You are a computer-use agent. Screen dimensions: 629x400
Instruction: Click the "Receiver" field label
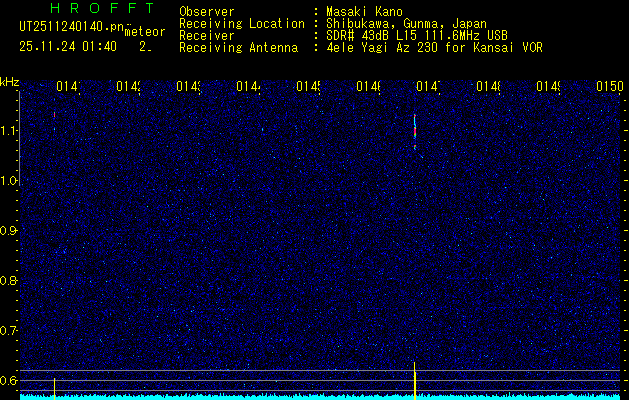pyautogui.click(x=207, y=36)
